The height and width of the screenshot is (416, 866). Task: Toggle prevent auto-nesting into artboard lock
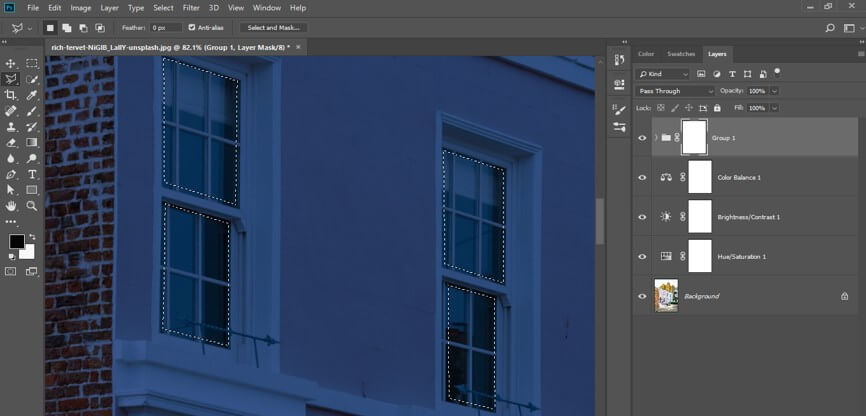pyautogui.click(x=703, y=108)
